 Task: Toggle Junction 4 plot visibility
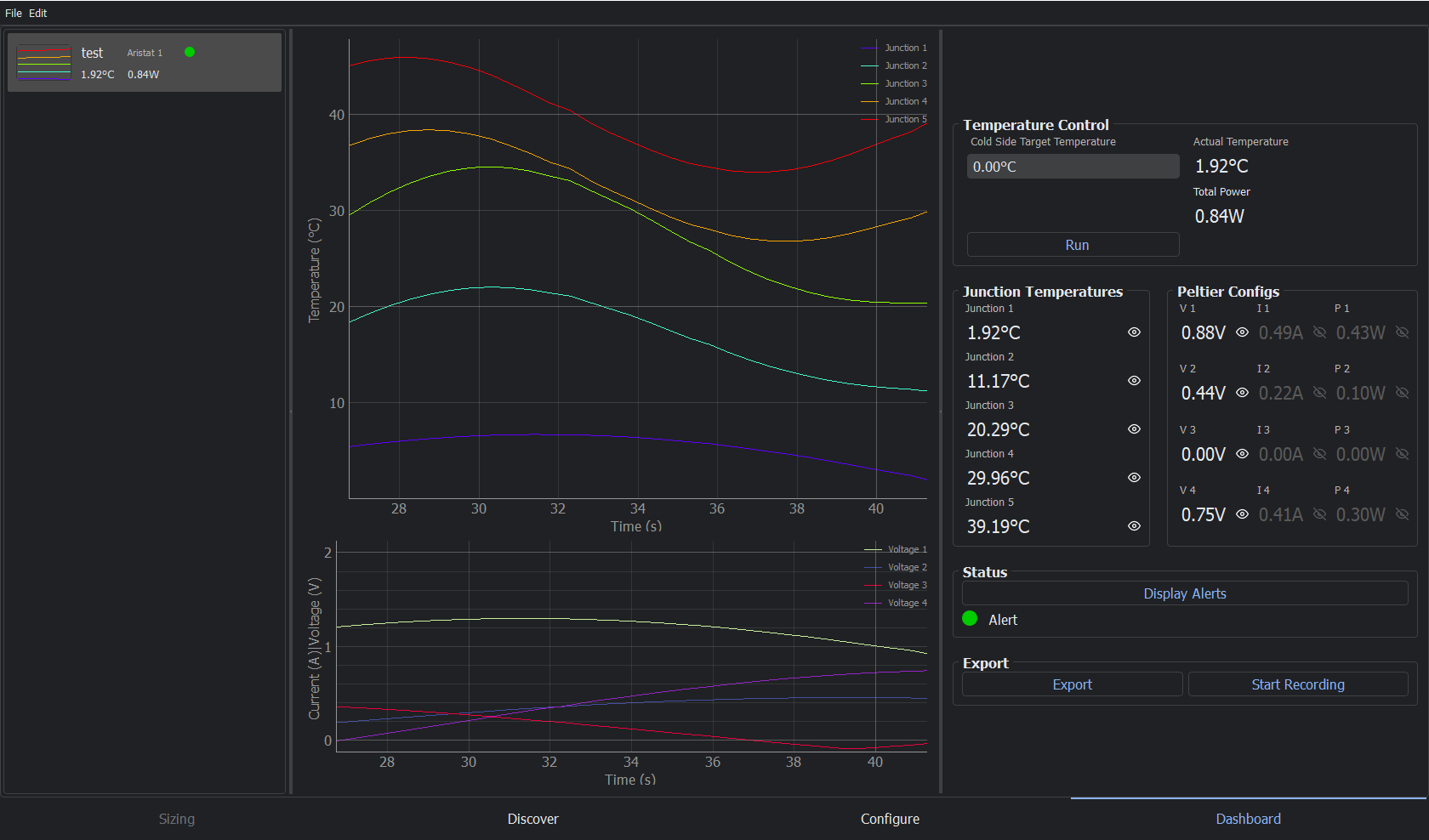tap(1134, 478)
